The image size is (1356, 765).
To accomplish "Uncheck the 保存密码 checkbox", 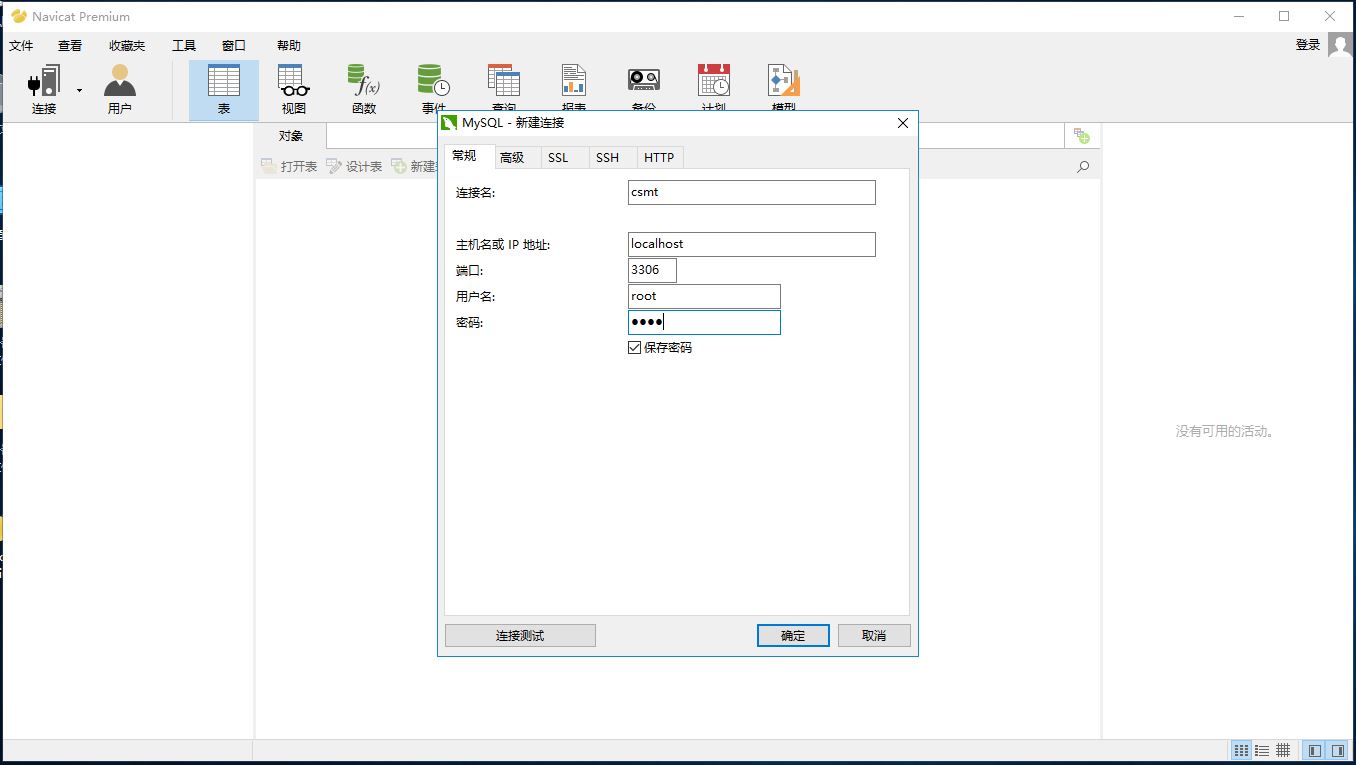I will [634, 348].
